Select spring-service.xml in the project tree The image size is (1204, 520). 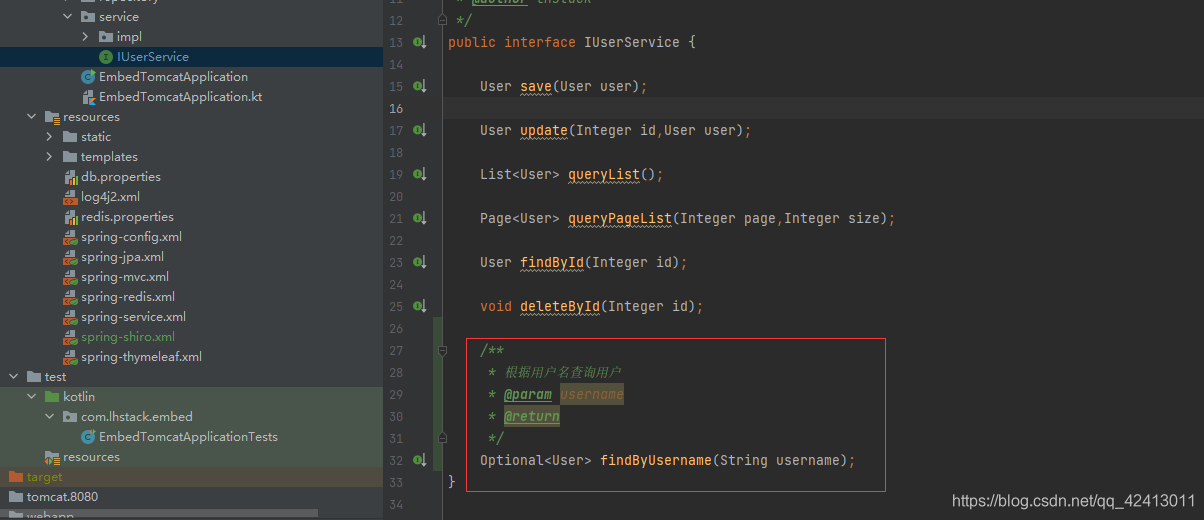click(x=133, y=317)
